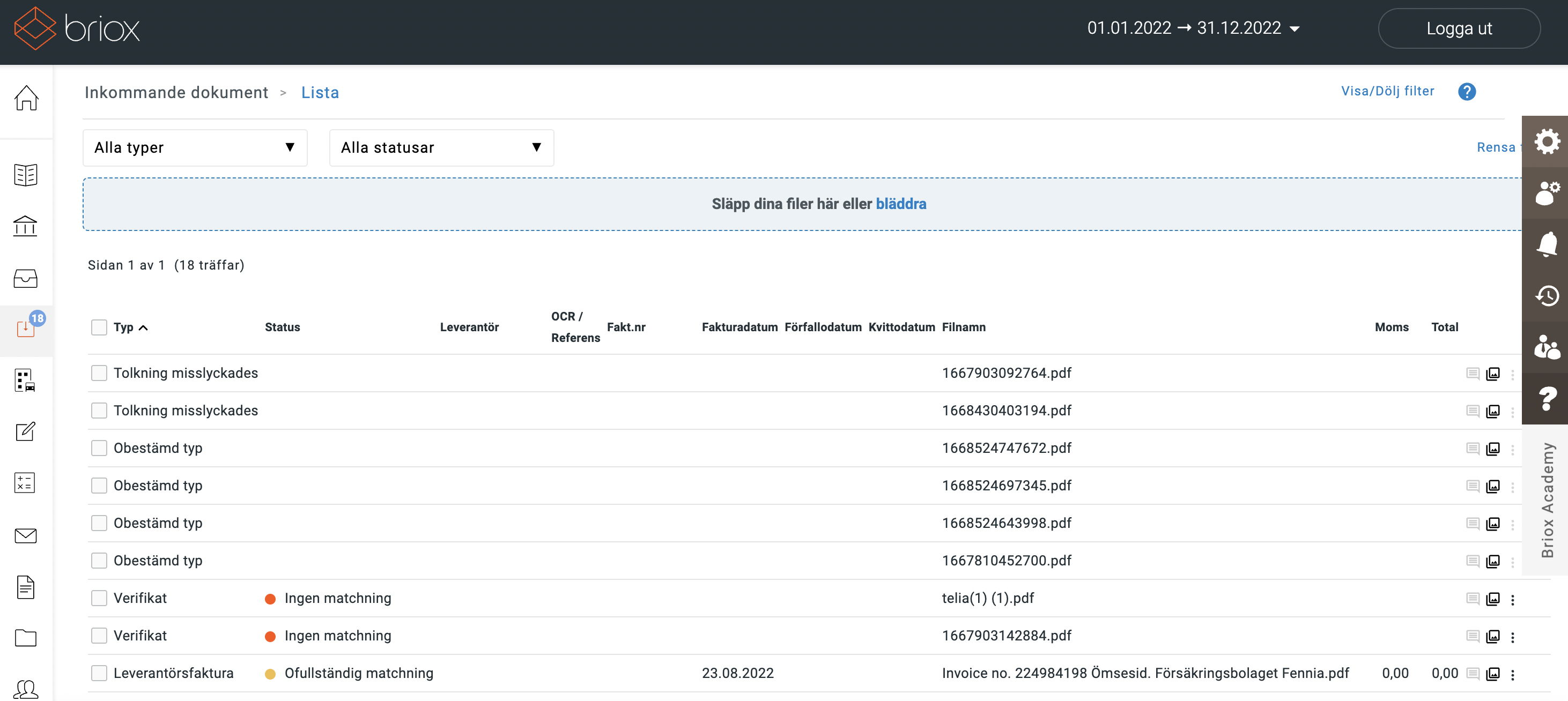Check the row for 1668524697345.pdf

pos(99,486)
